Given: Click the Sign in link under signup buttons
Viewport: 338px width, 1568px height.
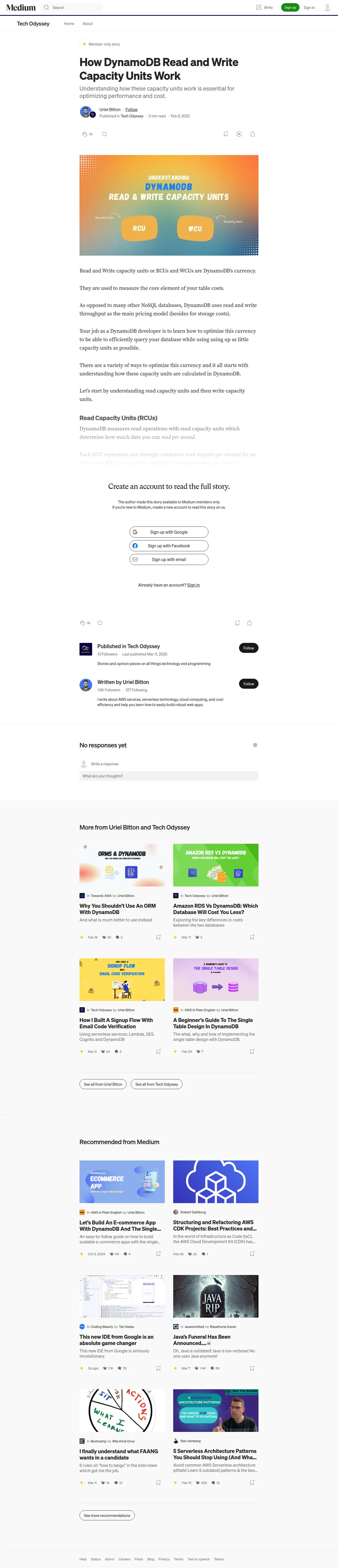Looking at the screenshot, I should tap(193, 585).
